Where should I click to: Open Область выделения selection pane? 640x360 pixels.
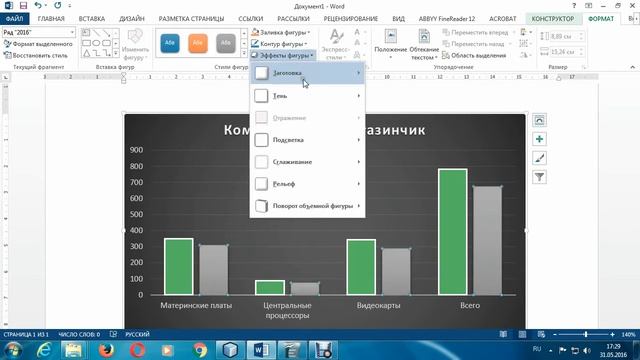(x=474, y=55)
